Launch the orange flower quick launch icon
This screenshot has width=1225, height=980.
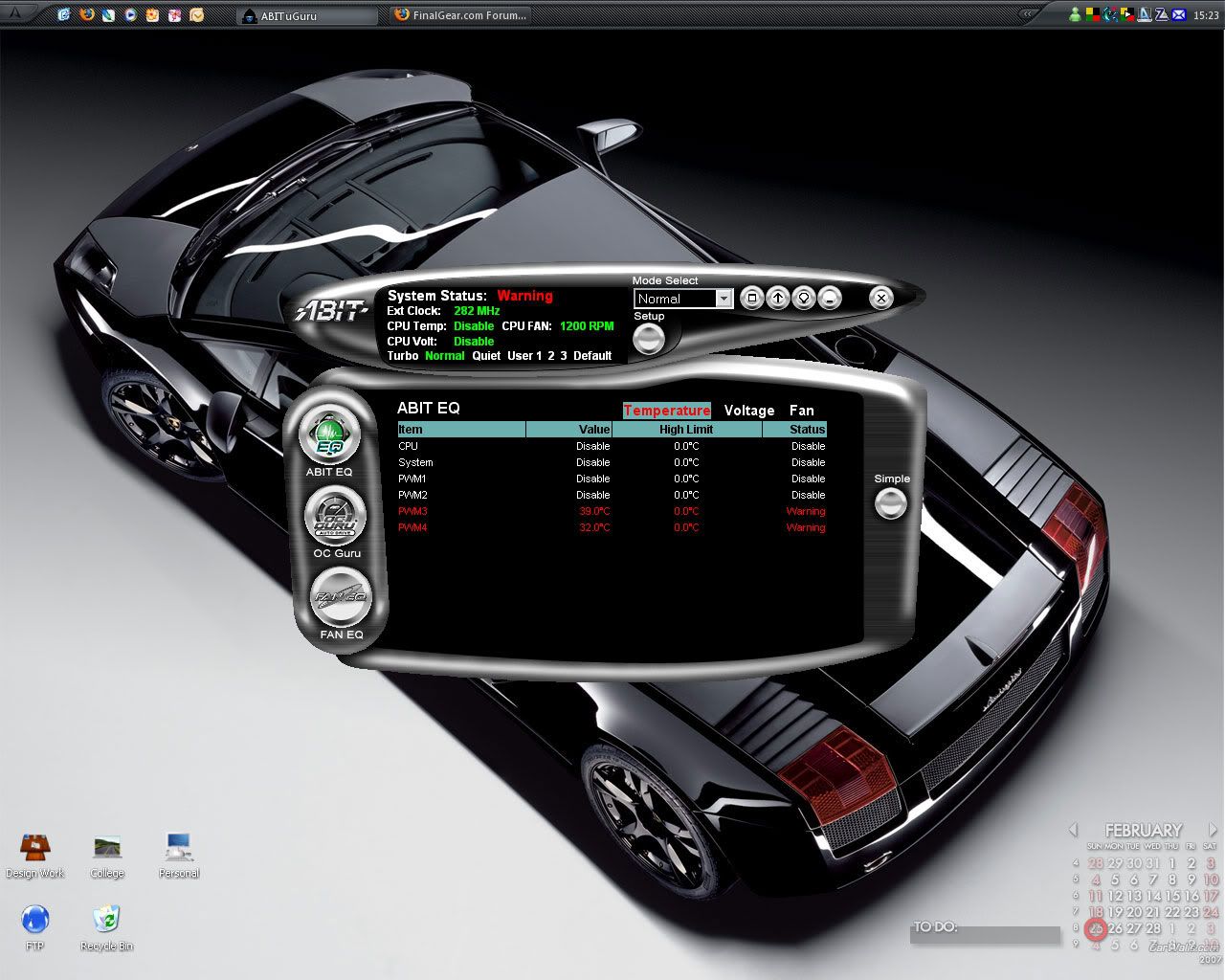152,15
